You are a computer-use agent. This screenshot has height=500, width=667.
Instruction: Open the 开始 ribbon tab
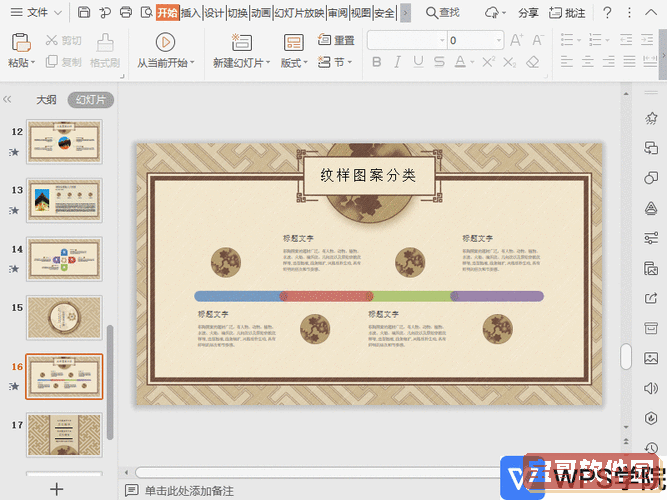167,13
